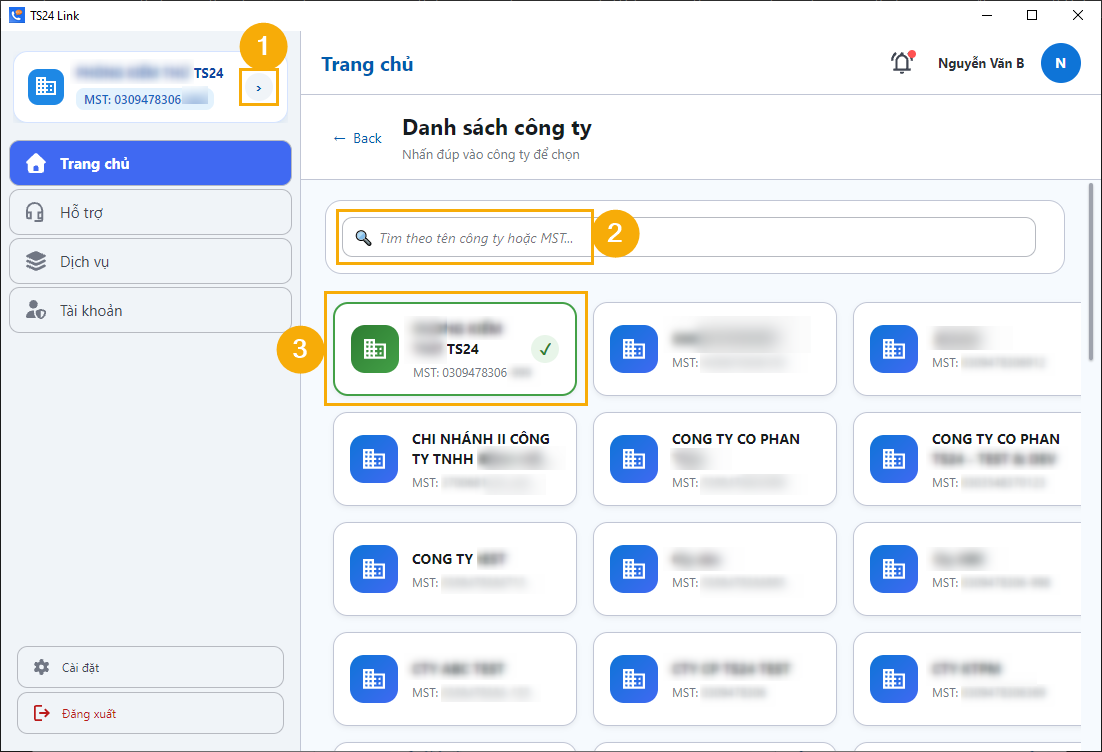
Task: Click the green building icon of TS24 card
Action: [375, 349]
